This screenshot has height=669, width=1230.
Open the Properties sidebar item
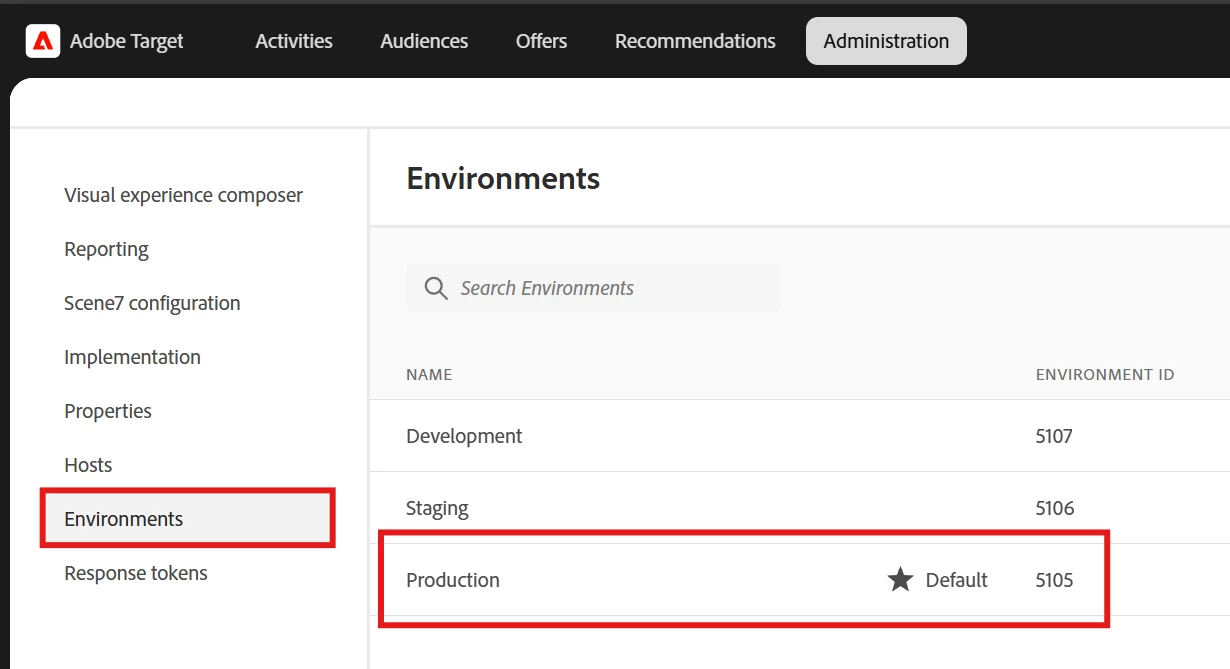point(108,411)
